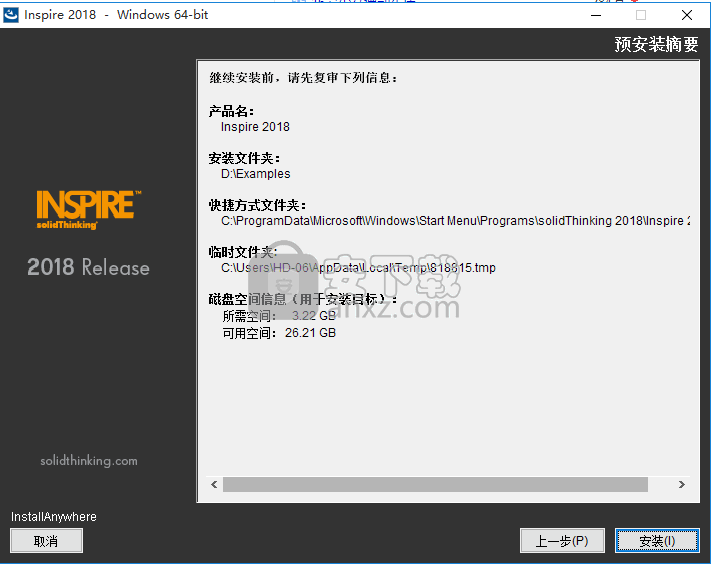Click the INSPIRE solidThinking logo
The width and height of the screenshot is (713, 564).
pos(89,210)
